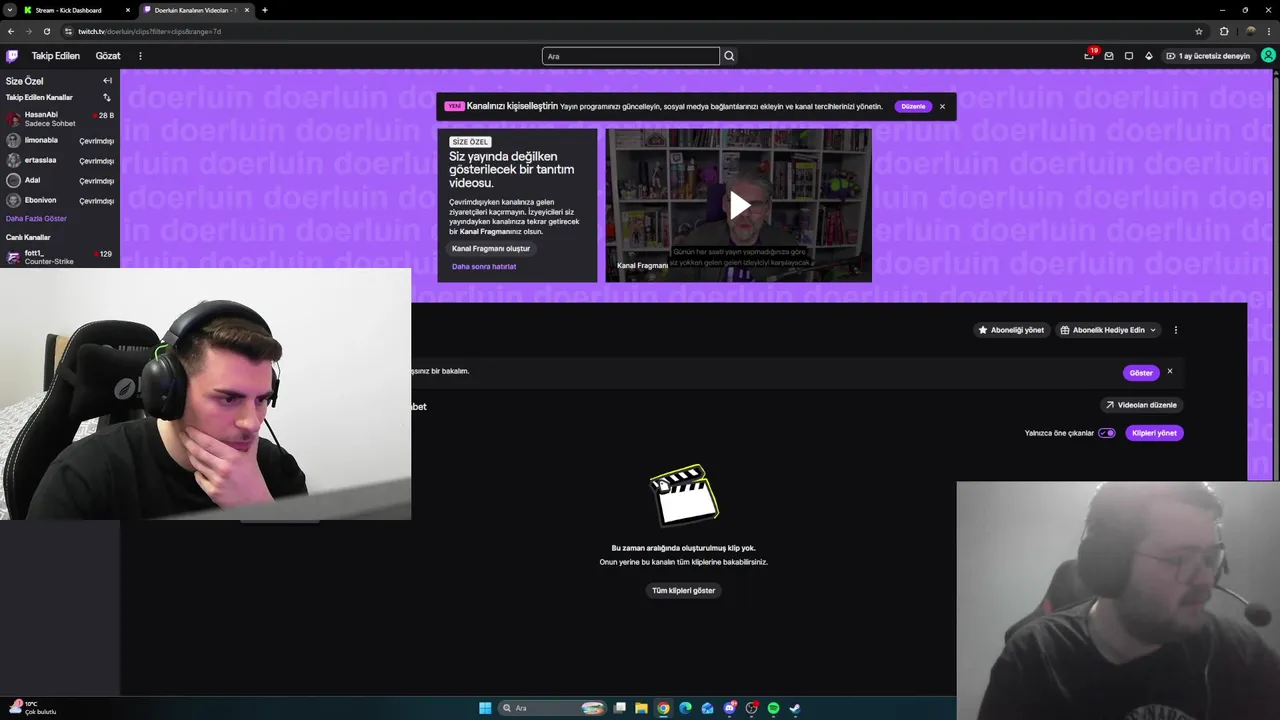Click the purple Göster button

[1141, 372]
